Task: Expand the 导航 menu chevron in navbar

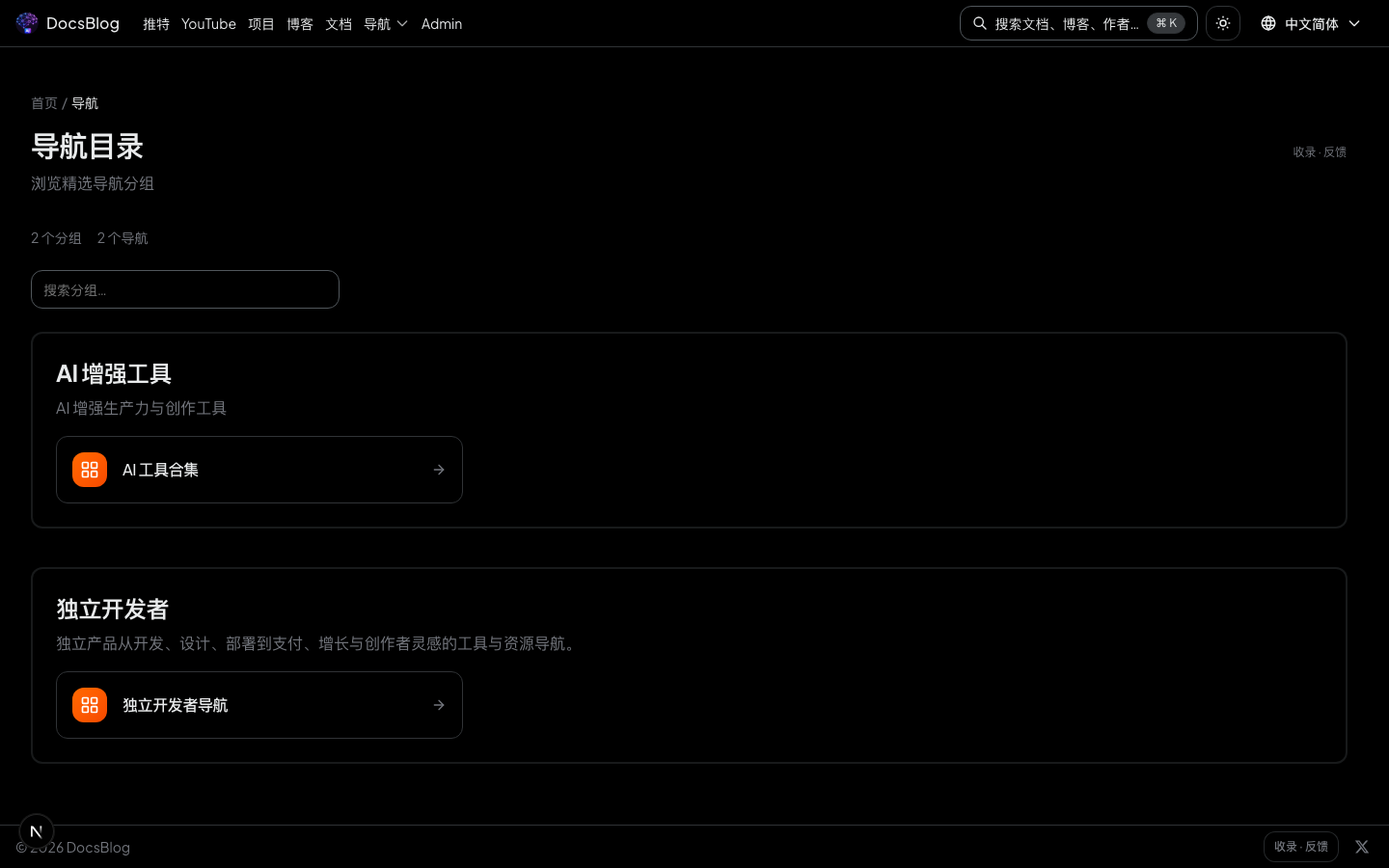Action: 402,24
